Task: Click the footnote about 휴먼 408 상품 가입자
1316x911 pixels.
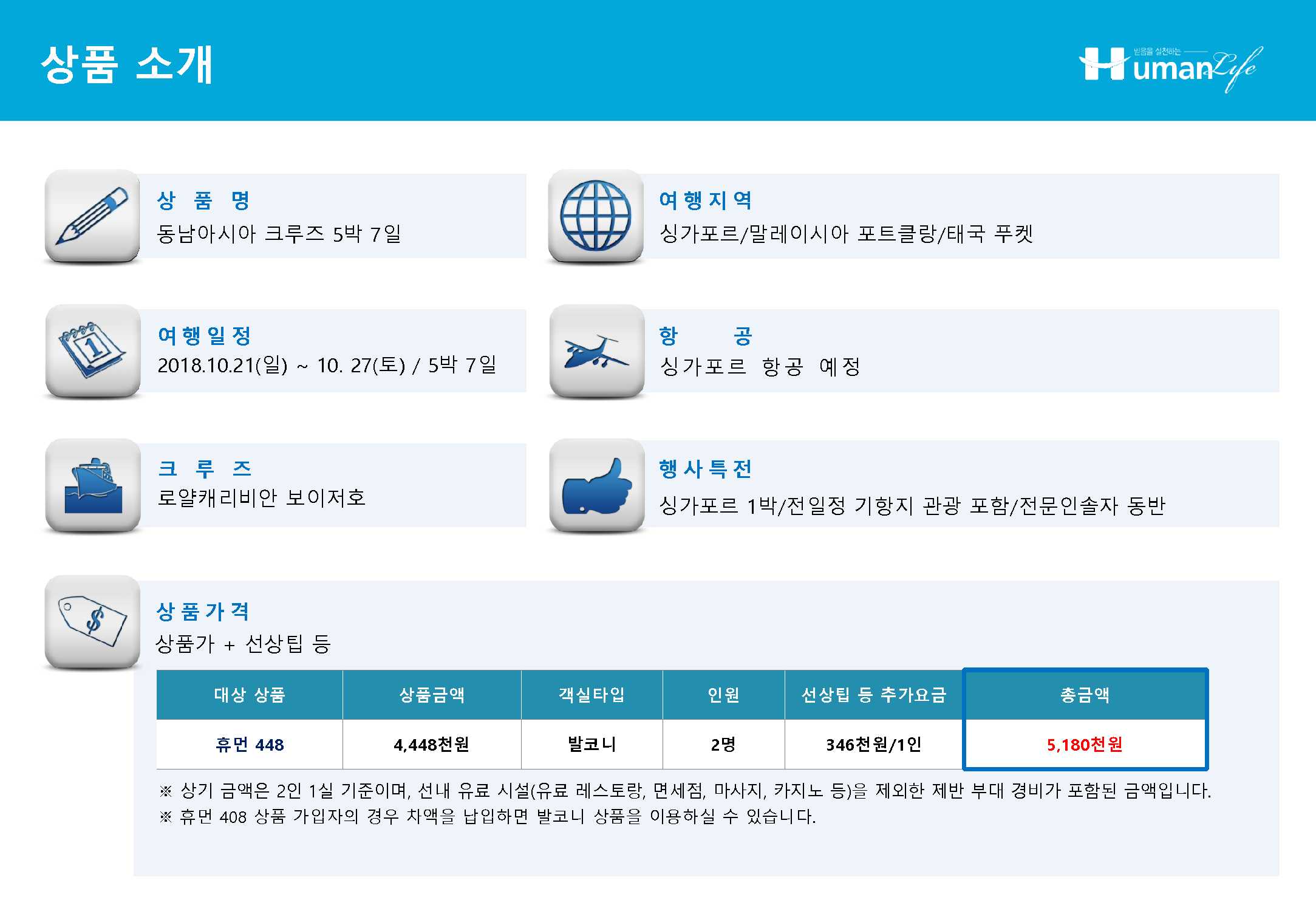Action: (x=487, y=817)
